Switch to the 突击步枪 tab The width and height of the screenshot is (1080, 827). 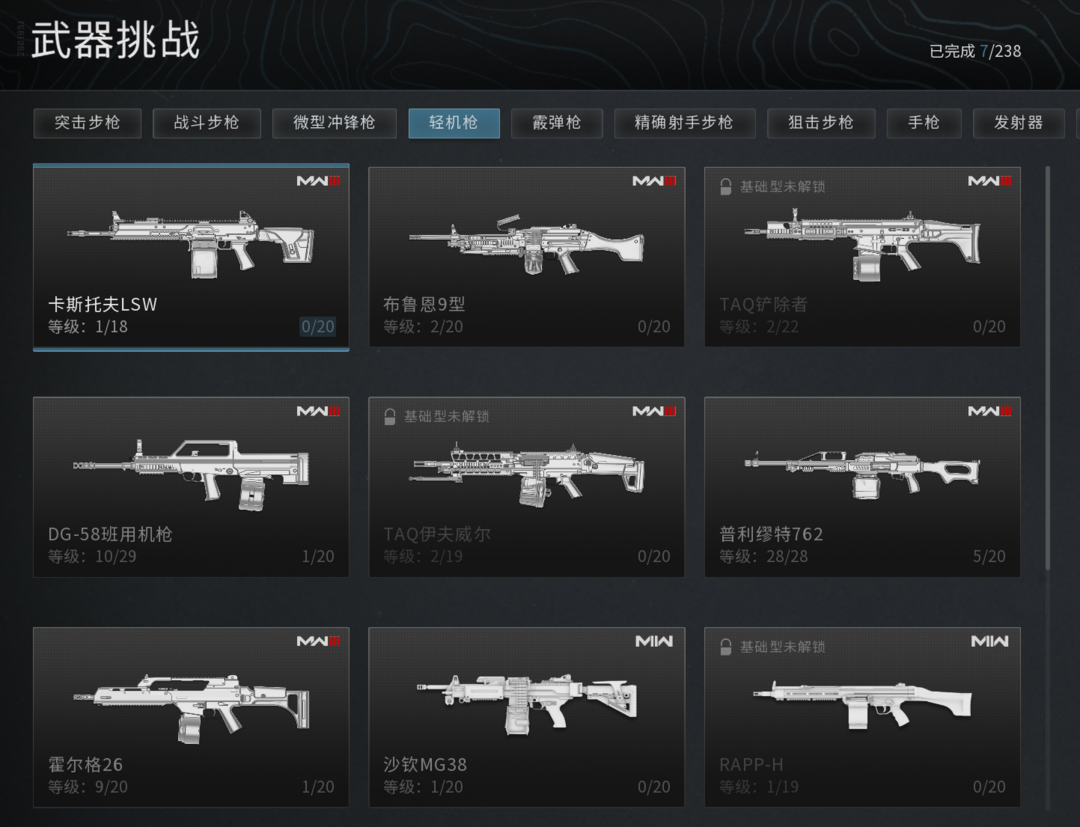[87, 123]
